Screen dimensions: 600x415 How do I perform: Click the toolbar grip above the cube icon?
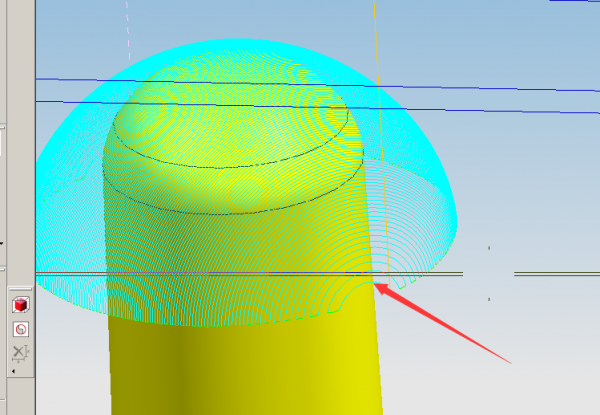(20, 289)
